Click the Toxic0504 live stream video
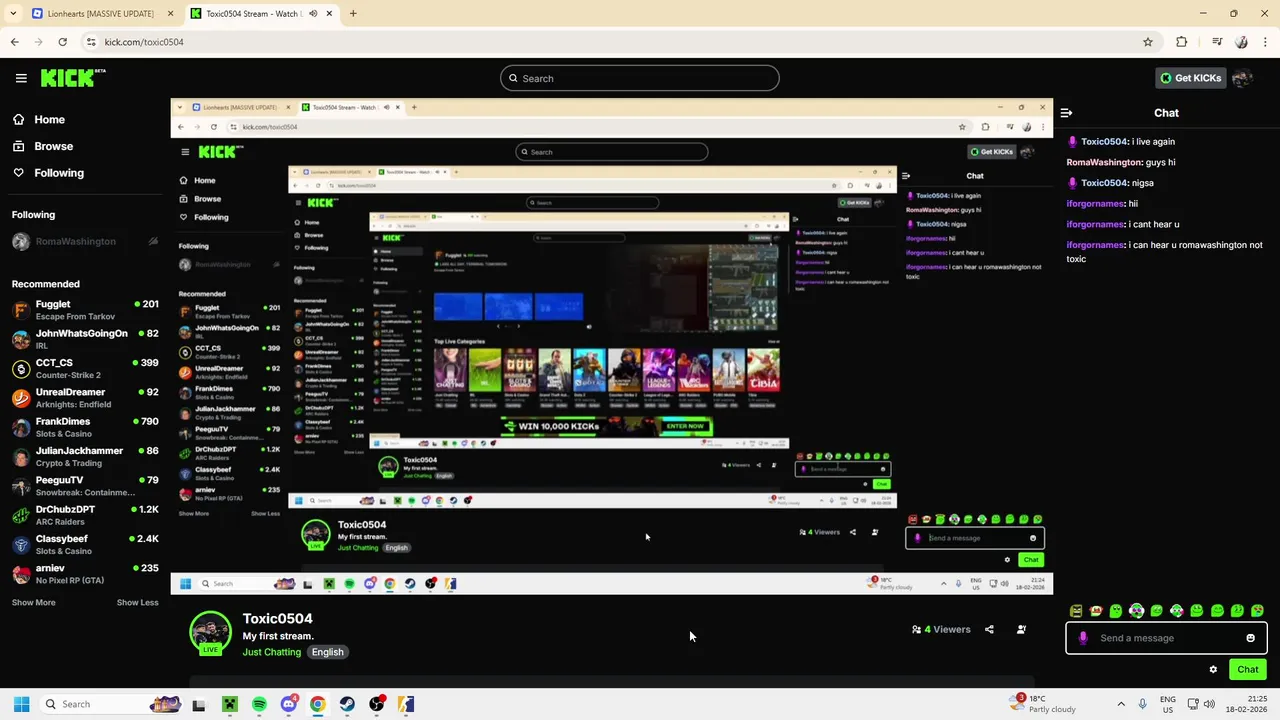The width and height of the screenshot is (1280, 720). [x=611, y=346]
